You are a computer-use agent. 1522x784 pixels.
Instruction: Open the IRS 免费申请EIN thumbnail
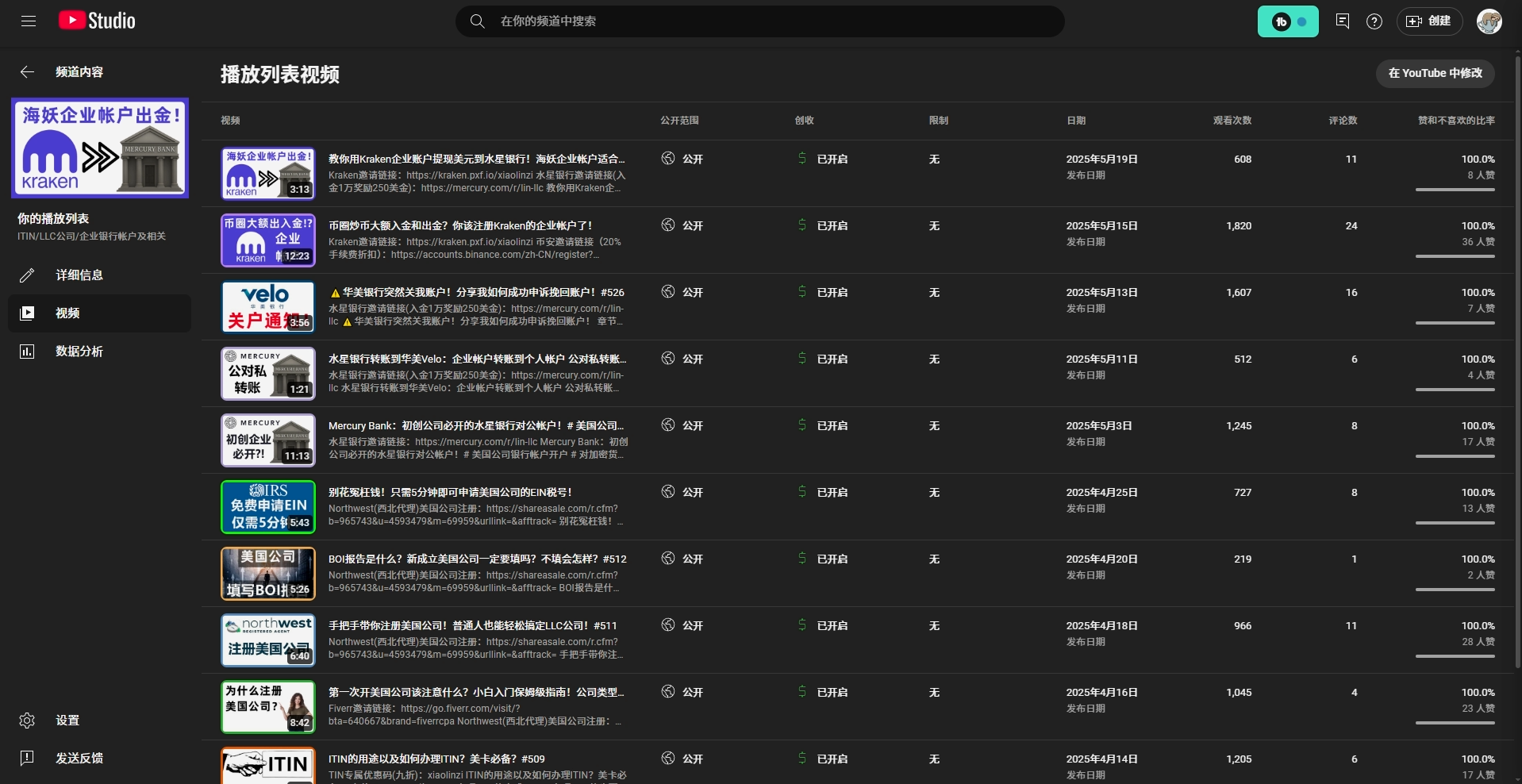[x=268, y=507]
